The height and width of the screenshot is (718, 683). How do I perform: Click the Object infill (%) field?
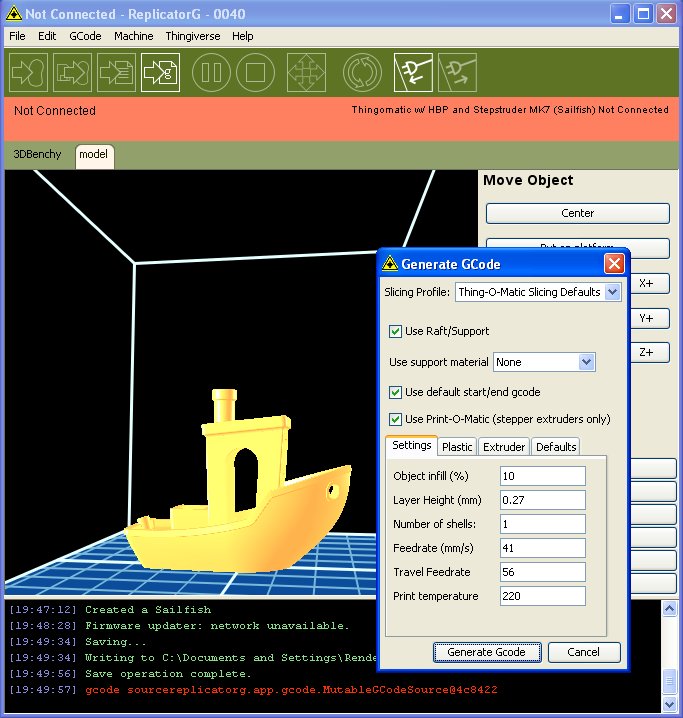(542, 476)
